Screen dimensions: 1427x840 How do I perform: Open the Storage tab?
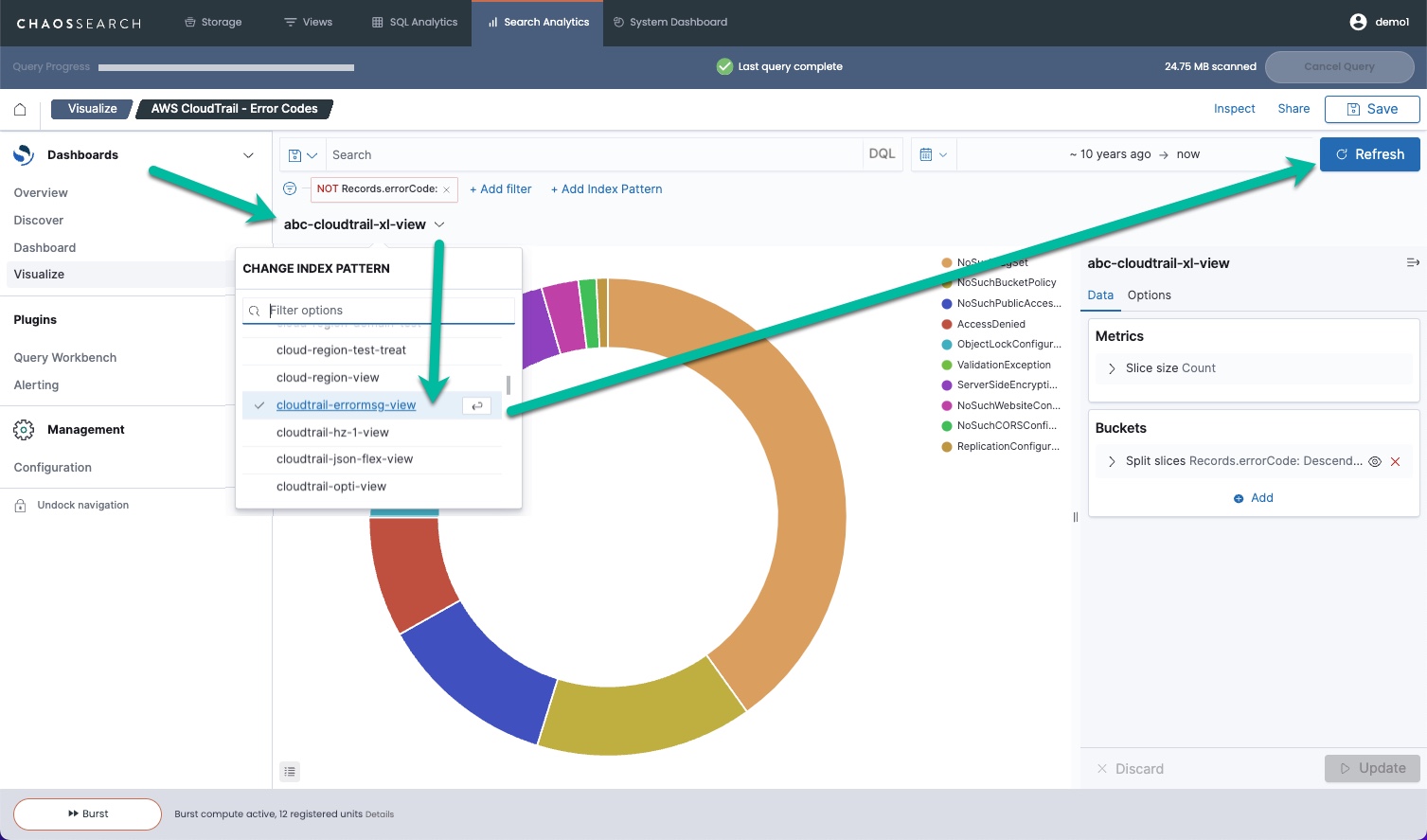coord(213,22)
